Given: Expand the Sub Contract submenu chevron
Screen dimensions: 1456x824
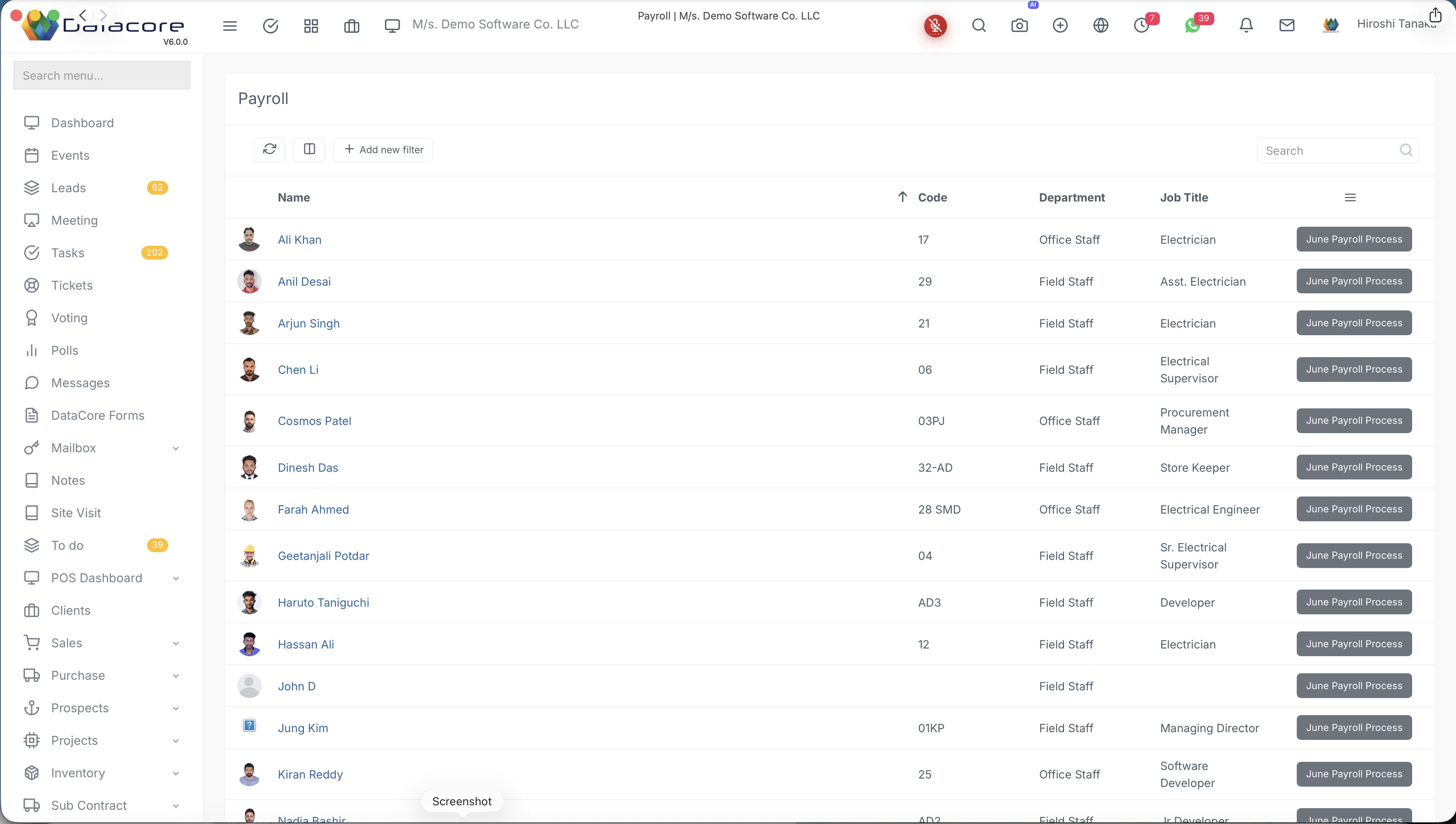Looking at the screenshot, I should click(x=176, y=806).
